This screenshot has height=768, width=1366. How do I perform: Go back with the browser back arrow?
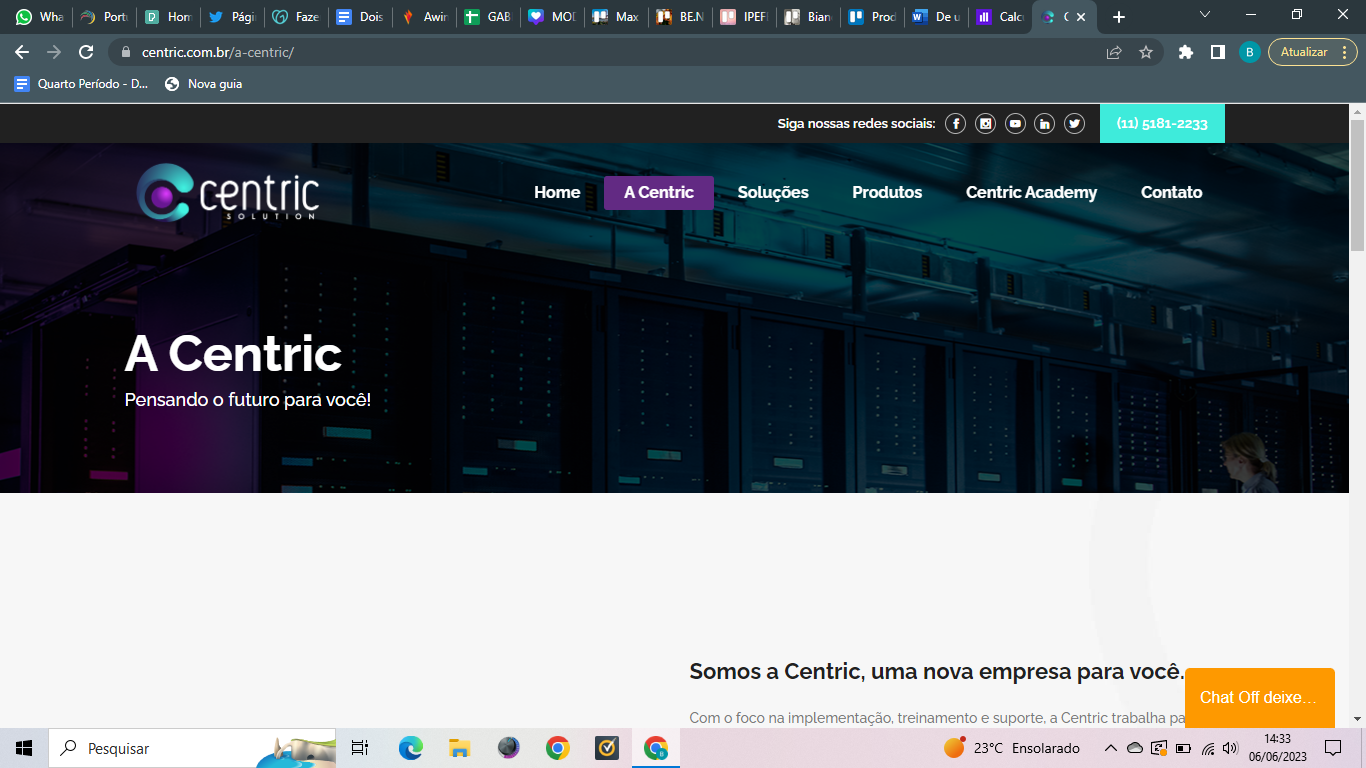(22, 52)
